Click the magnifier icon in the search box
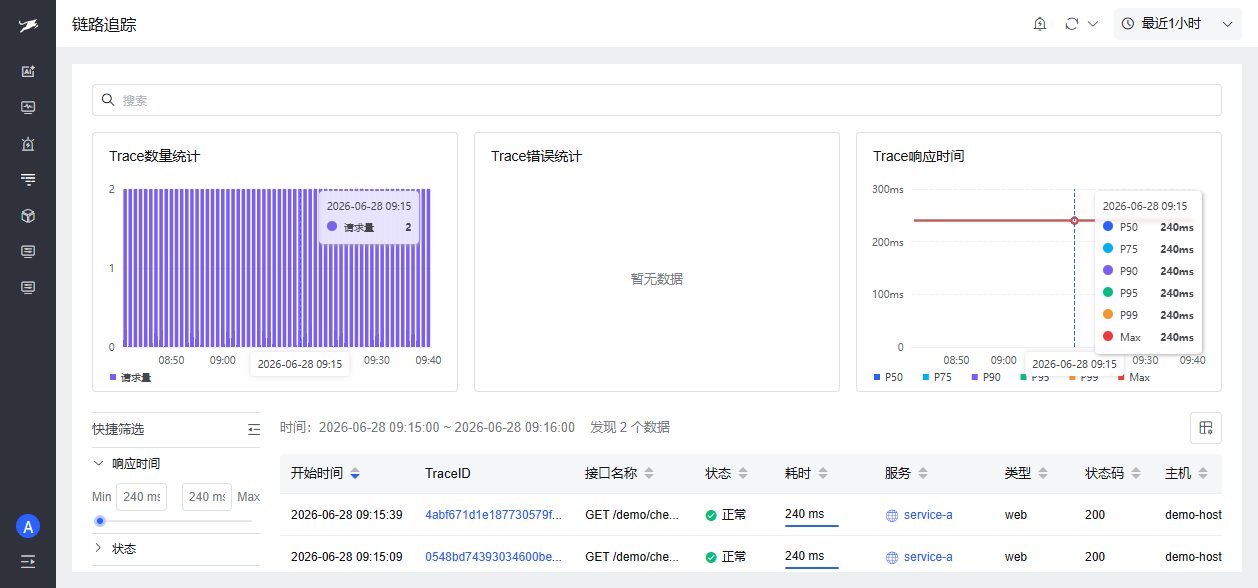 coord(108,100)
